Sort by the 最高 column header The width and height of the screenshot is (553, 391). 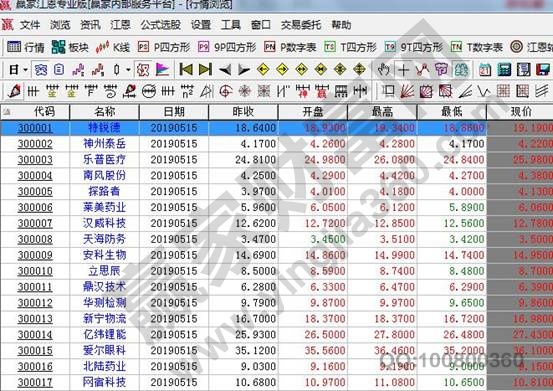pos(382,112)
